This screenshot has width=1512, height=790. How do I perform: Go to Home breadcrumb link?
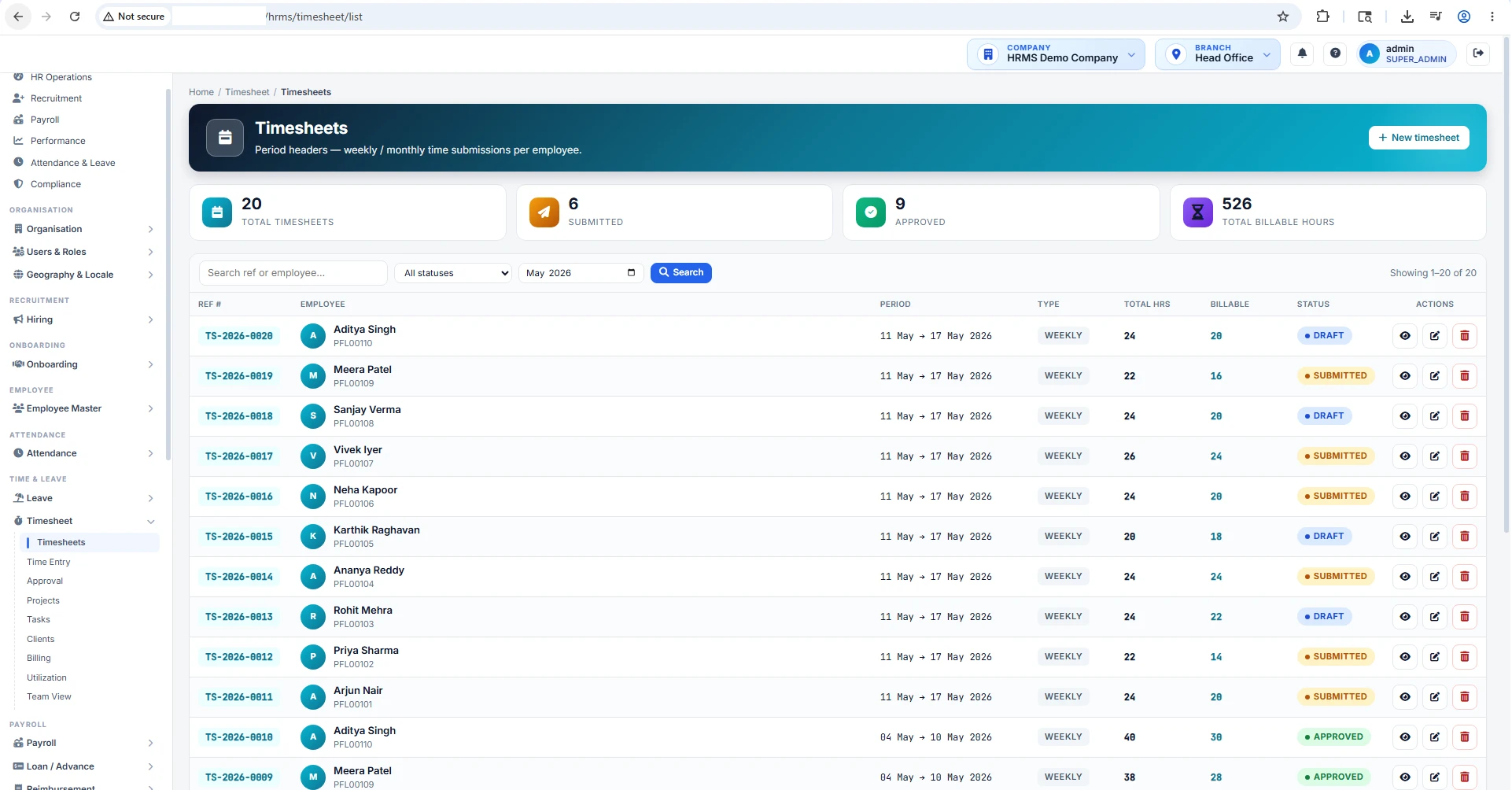[201, 92]
